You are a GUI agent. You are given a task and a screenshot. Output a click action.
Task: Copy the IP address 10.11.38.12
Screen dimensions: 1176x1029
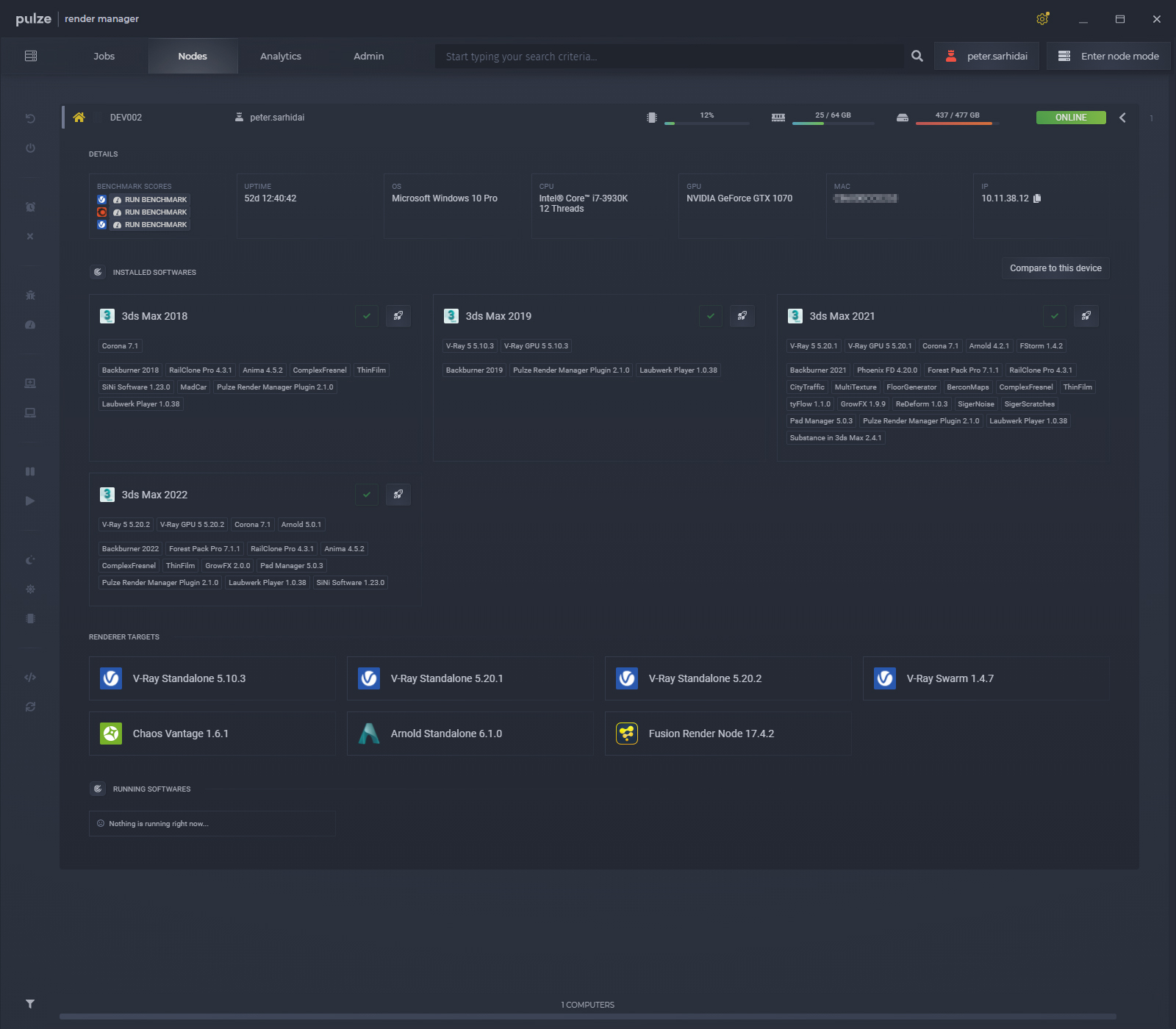point(1037,198)
